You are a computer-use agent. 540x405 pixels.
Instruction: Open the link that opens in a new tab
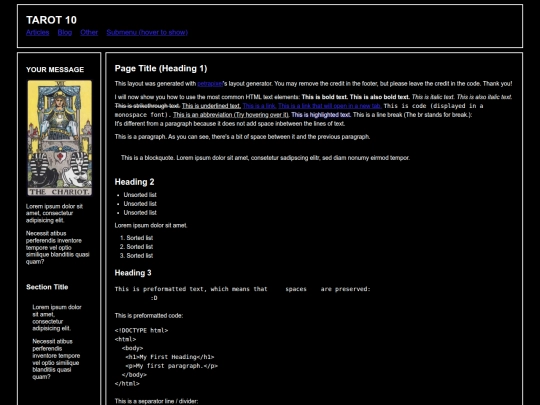[x=330, y=106]
